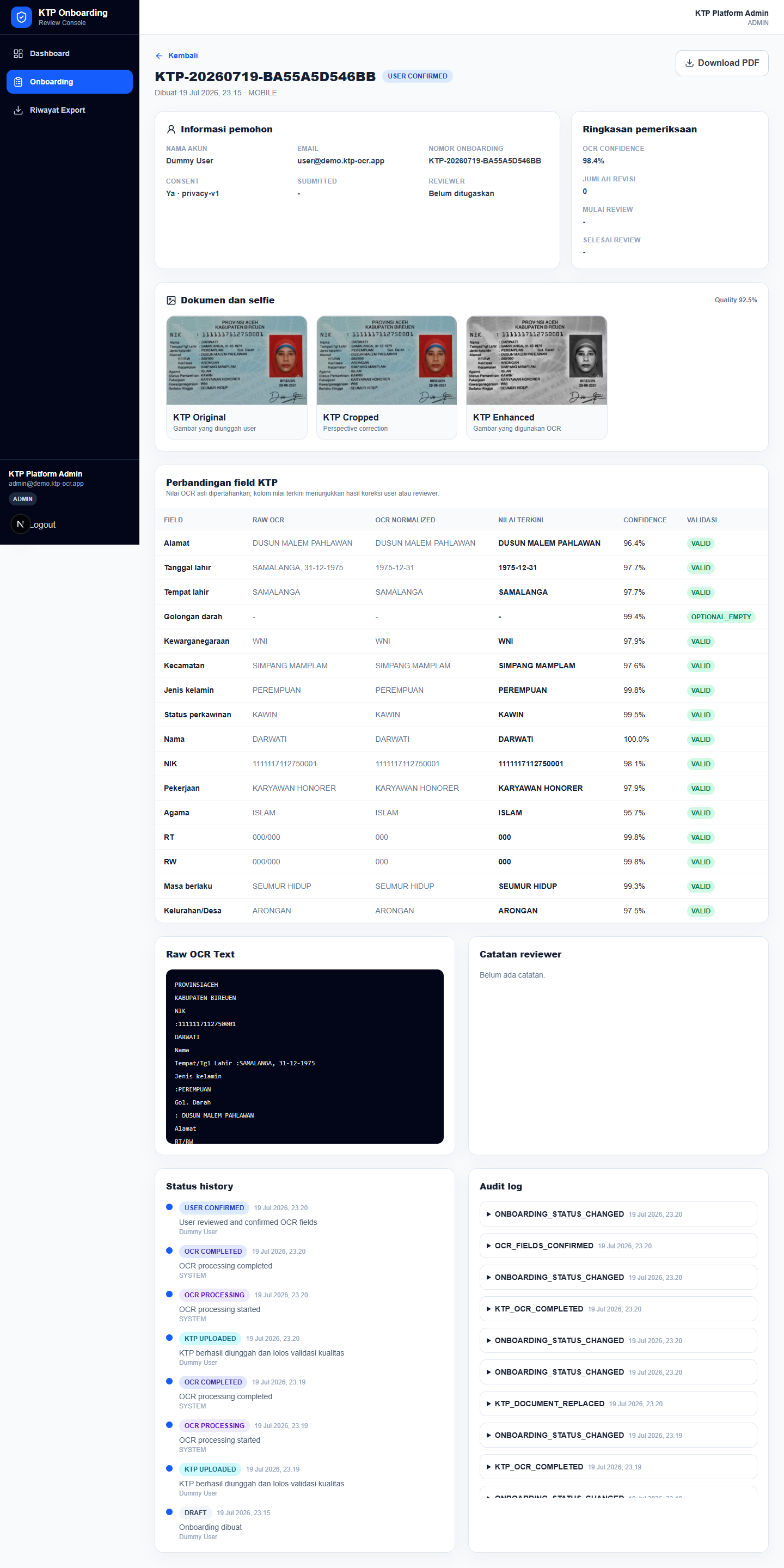Click the bold SIMPANG MAMPLAM current value
The height and width of the screenshot is (1568, 784).
coord(537,666)
